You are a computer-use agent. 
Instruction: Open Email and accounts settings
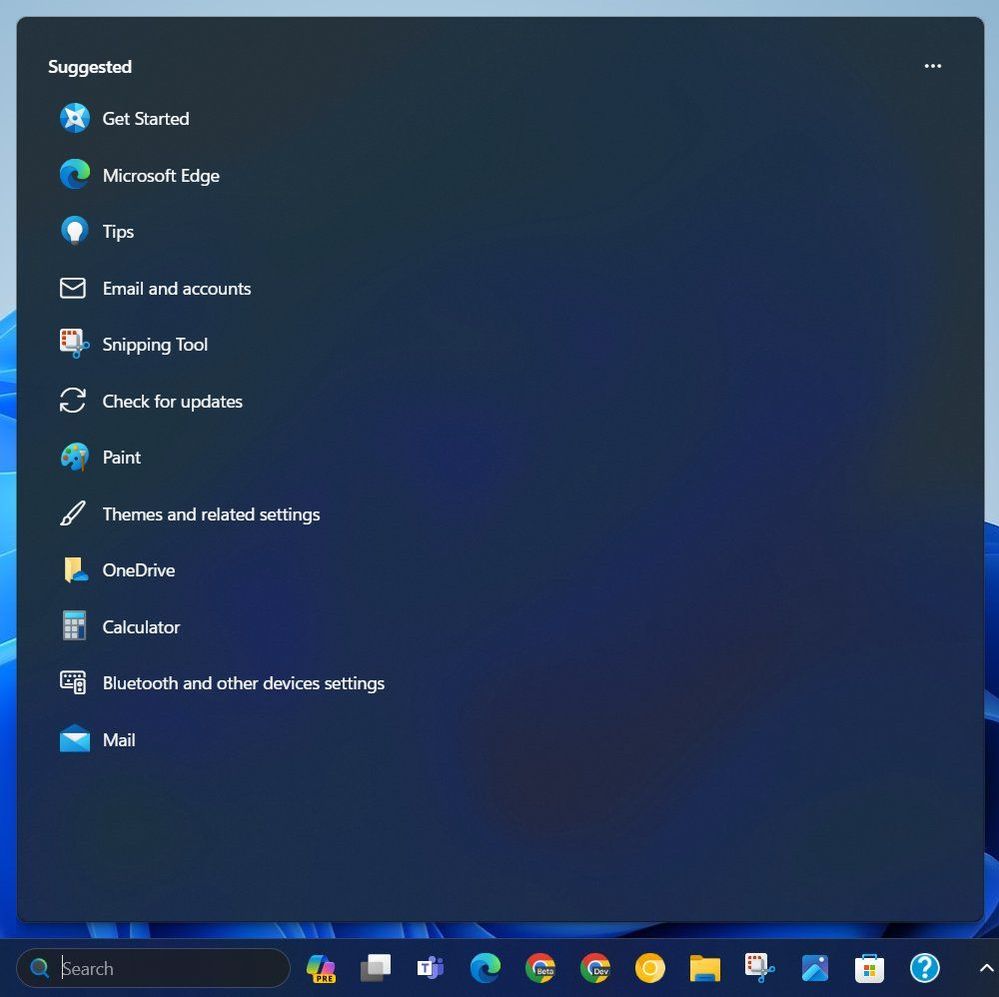click(155, 288)
